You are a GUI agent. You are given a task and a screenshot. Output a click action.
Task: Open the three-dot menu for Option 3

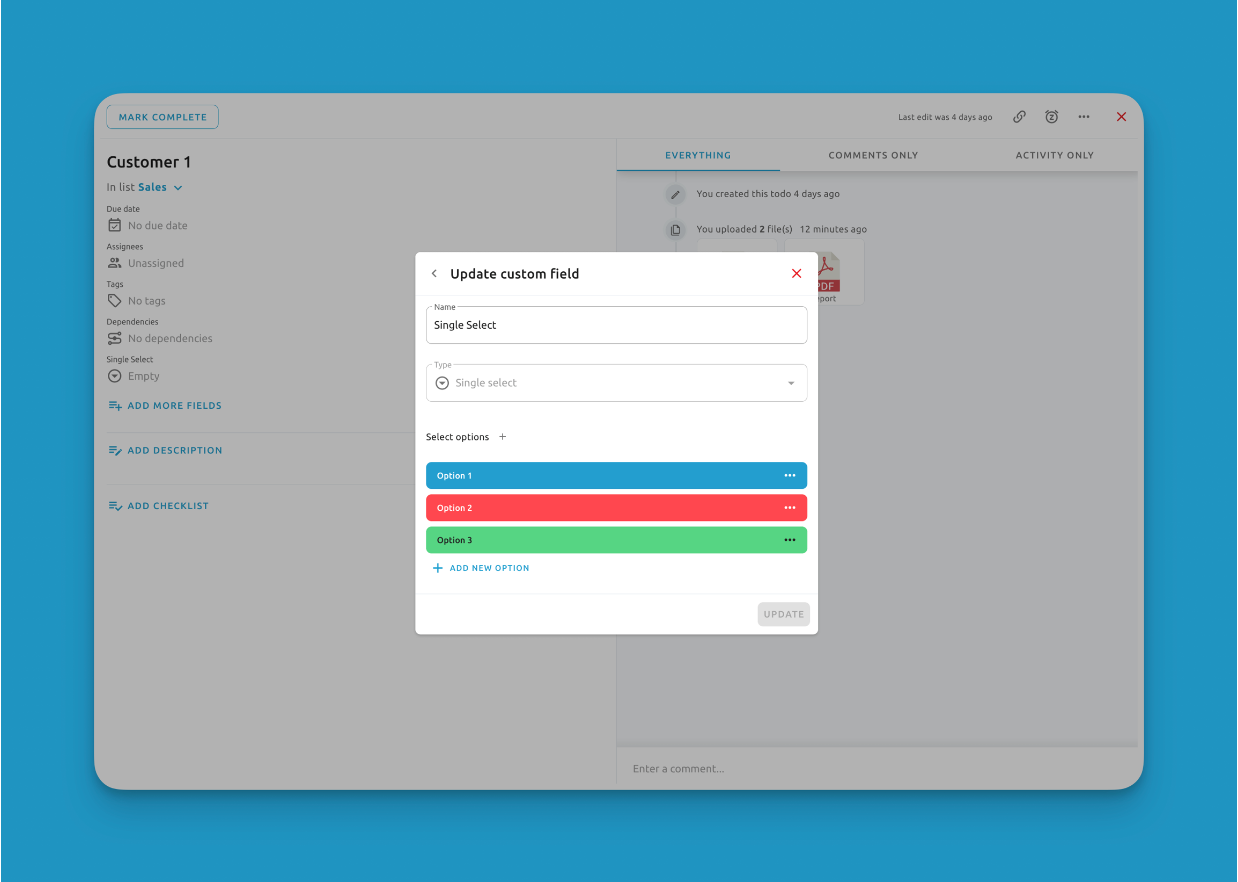pyautogui.click(x=790, y=540)
